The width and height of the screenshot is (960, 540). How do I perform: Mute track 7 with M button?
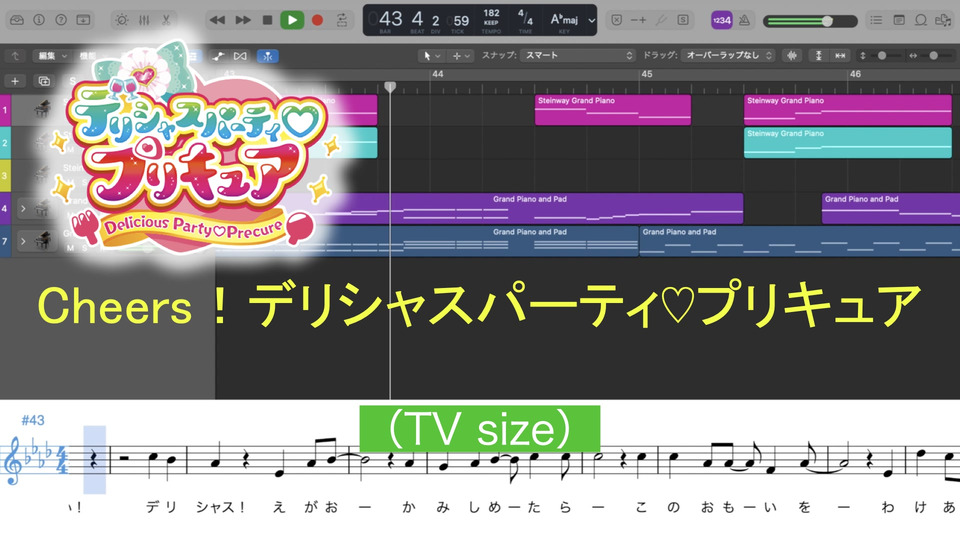coord(70,248)
